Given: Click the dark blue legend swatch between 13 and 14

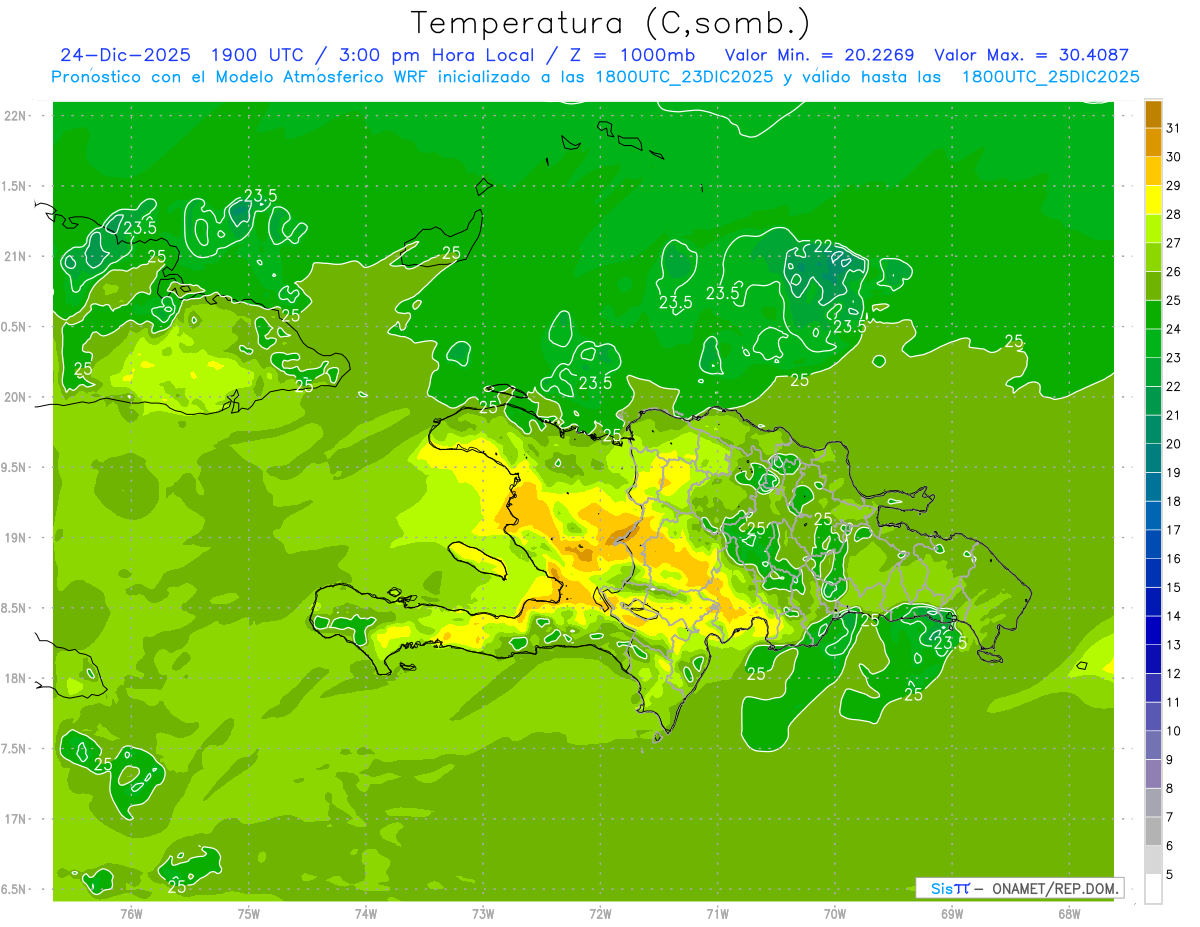Looking at the screenshot, I should [1153, 630].
